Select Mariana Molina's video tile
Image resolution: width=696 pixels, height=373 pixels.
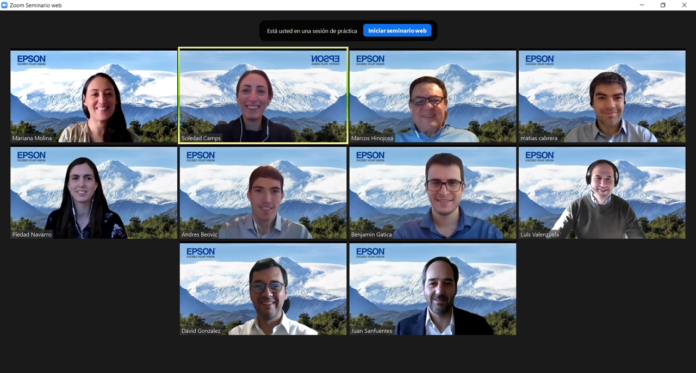click(94, 96)
